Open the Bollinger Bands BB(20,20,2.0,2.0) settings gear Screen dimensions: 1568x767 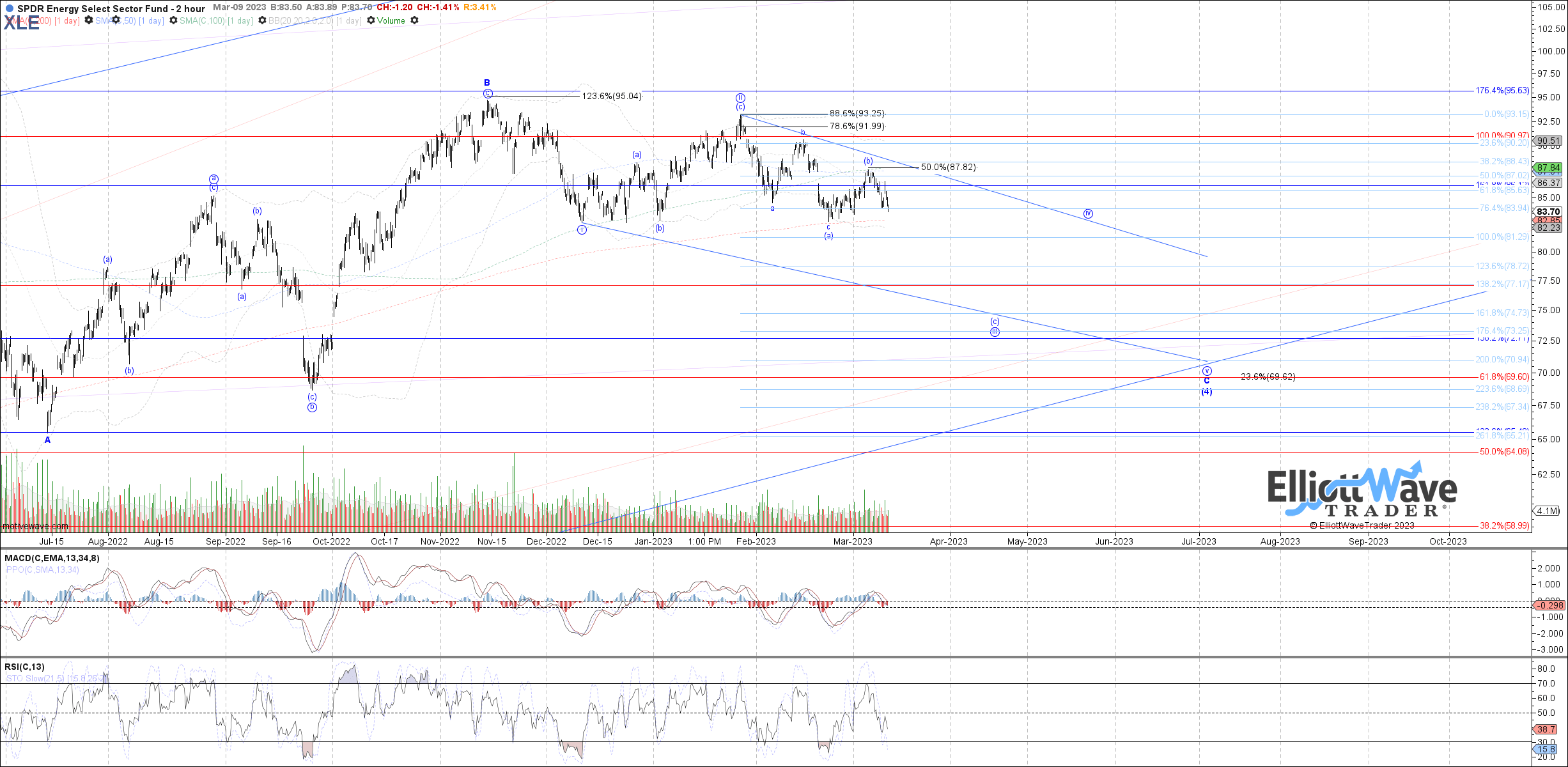coord(370,20)
